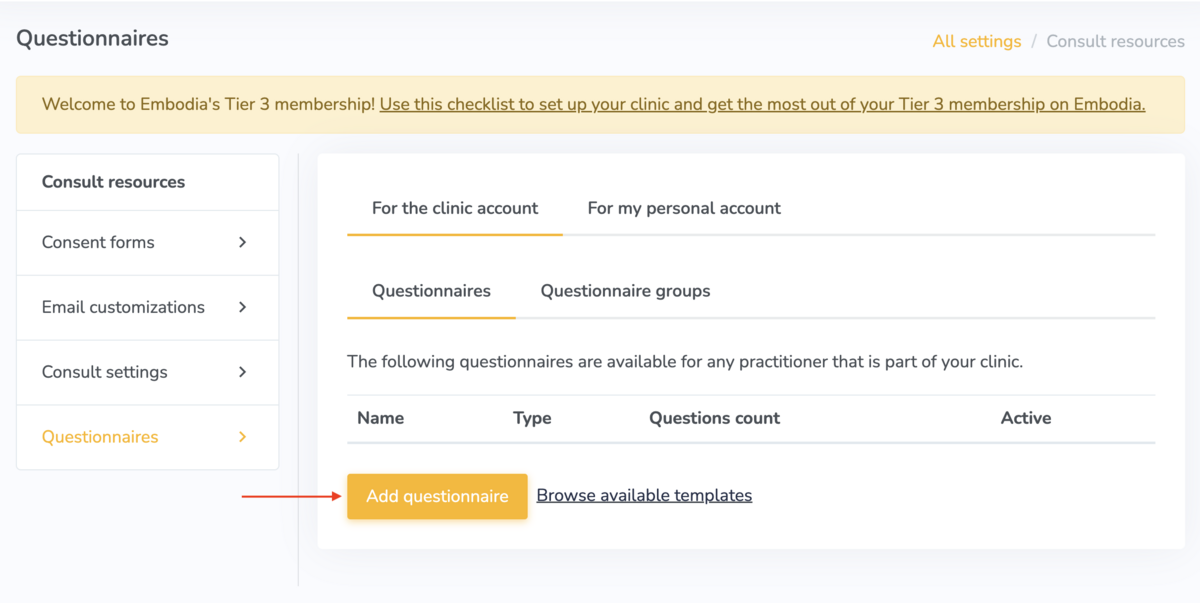Go to 'All settings' via the breadcrumb
This screenshot has height=603, width=1200.
976,41
